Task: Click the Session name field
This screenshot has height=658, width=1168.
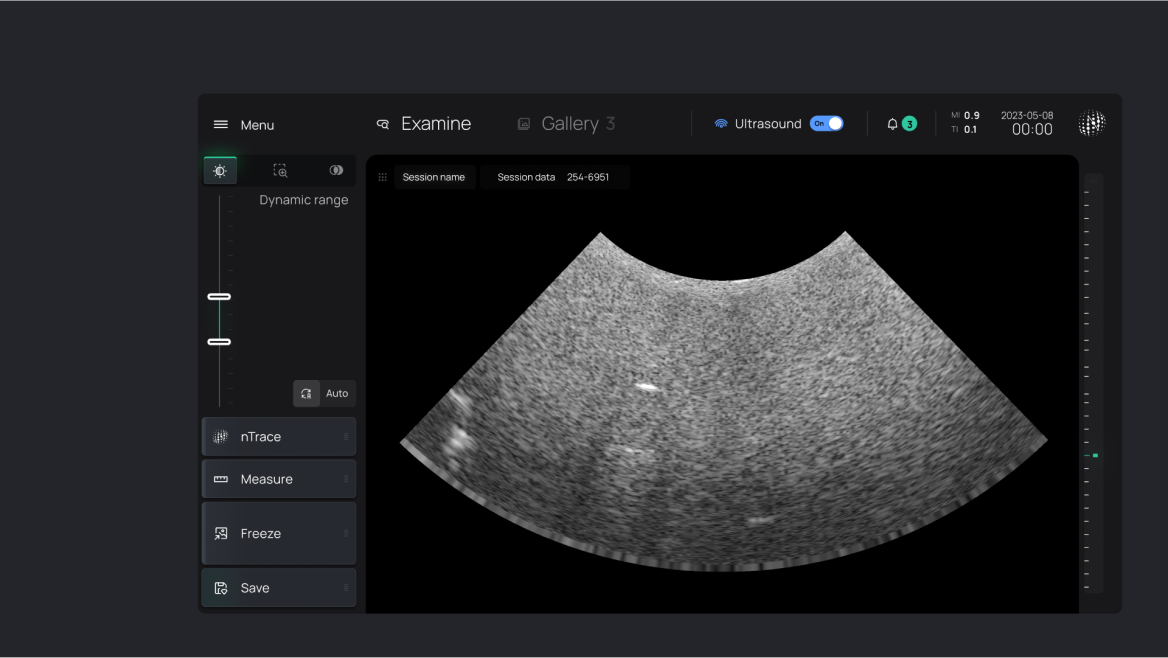Action: coord(433,177)
